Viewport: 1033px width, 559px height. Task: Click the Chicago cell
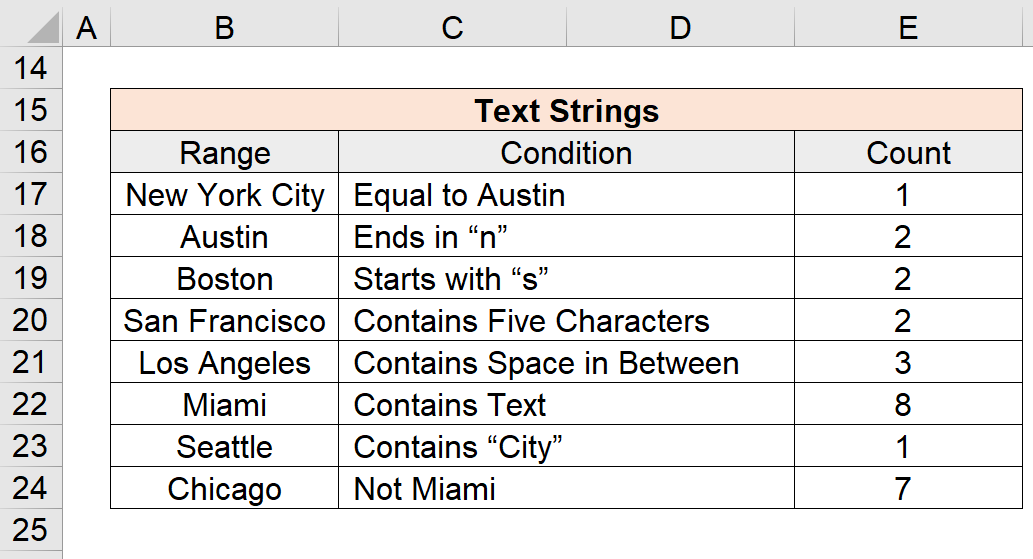coord(225,488)
